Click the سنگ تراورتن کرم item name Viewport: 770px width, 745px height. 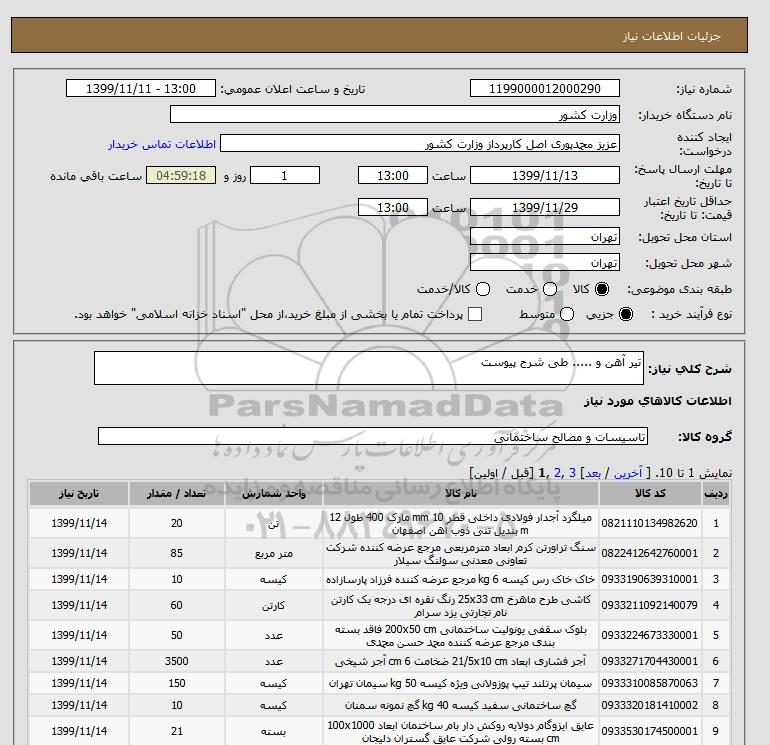[461, 553]
